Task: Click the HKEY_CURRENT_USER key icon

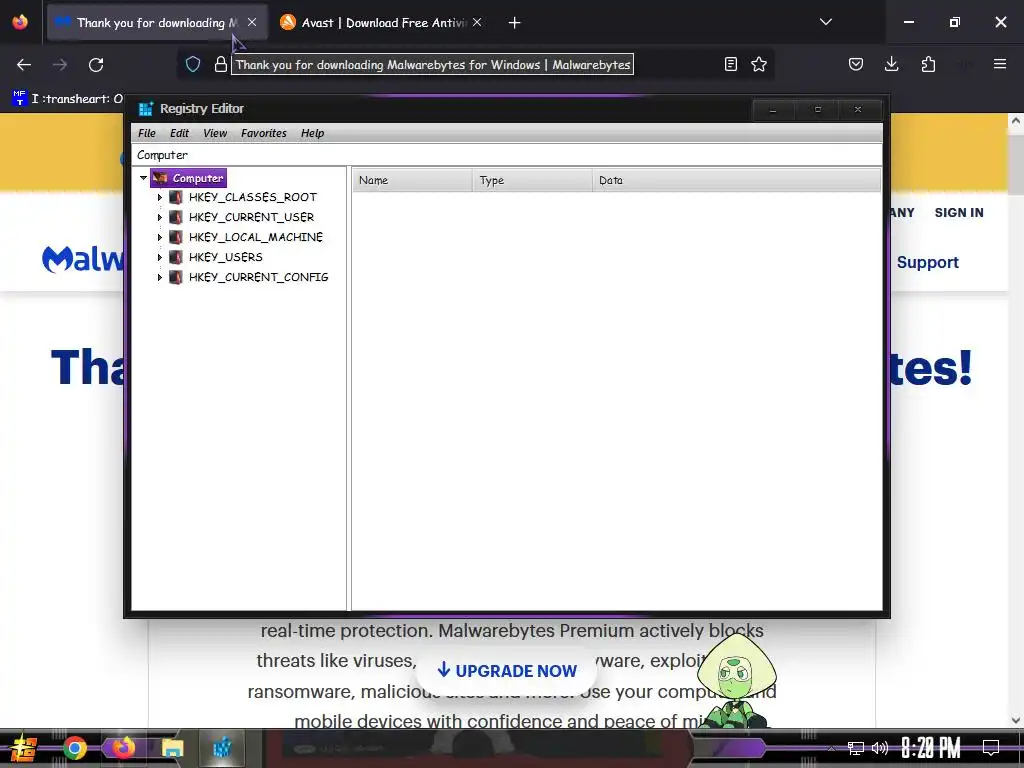Action: tap(175, 217)
